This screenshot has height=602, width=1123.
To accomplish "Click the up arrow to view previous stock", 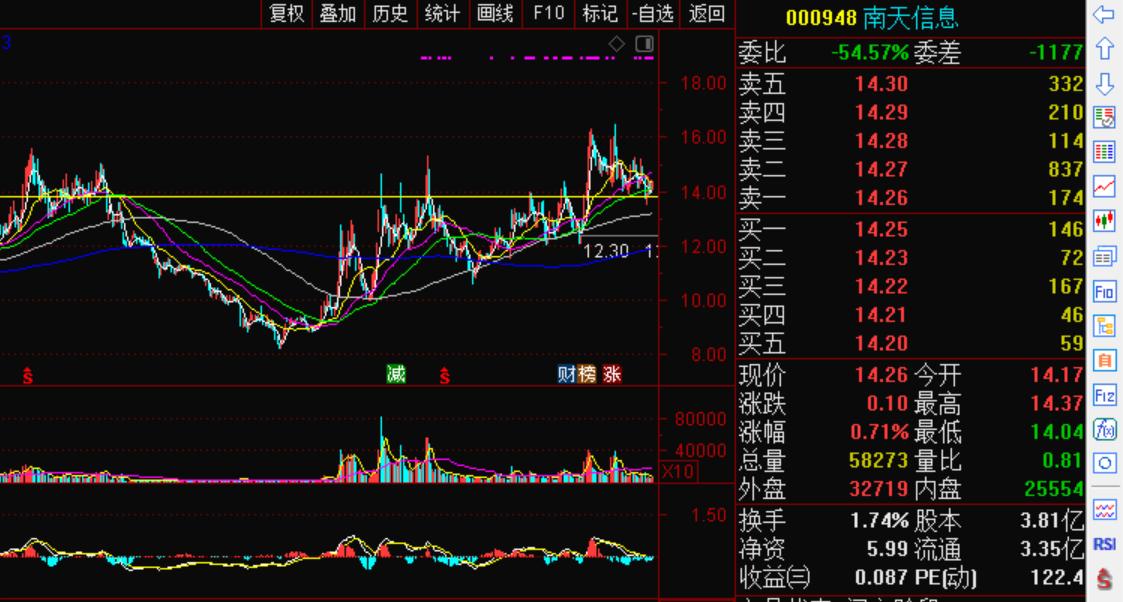I will (1104, 45).
